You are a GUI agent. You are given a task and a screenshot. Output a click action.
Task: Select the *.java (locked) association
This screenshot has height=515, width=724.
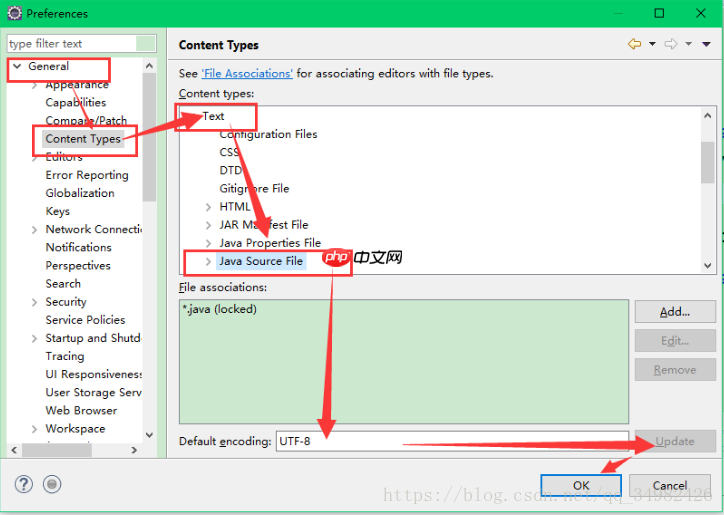click(220, 309)
